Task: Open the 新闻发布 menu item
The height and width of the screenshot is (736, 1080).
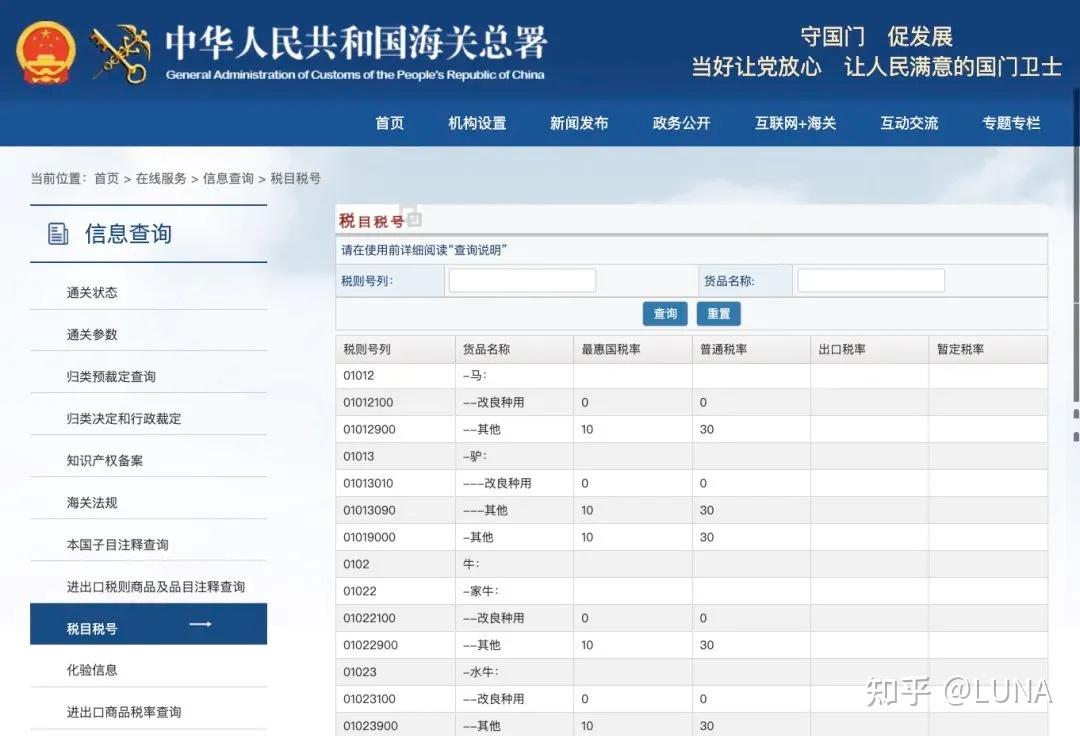Action: (578, 123)
